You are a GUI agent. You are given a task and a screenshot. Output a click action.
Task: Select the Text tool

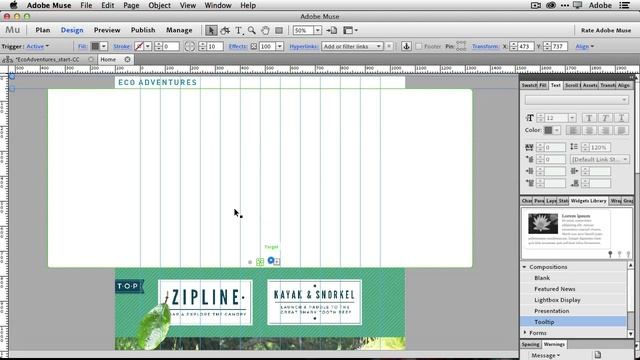click(239, 31)
